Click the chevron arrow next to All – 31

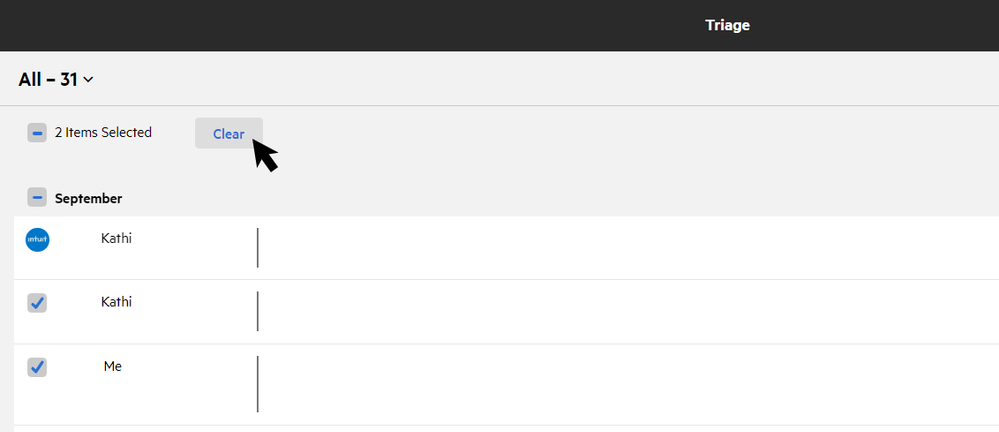coord(89,80)
